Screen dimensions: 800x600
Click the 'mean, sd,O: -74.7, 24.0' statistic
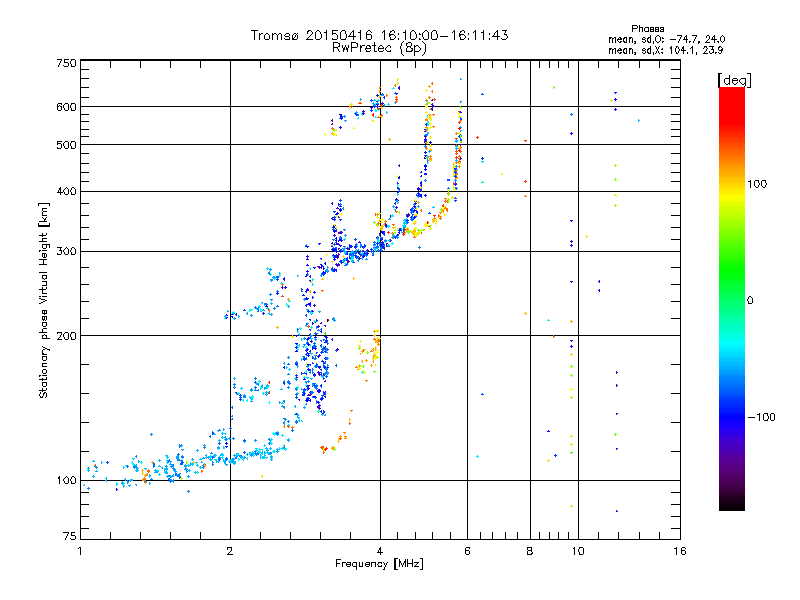(x=666, y=40)
